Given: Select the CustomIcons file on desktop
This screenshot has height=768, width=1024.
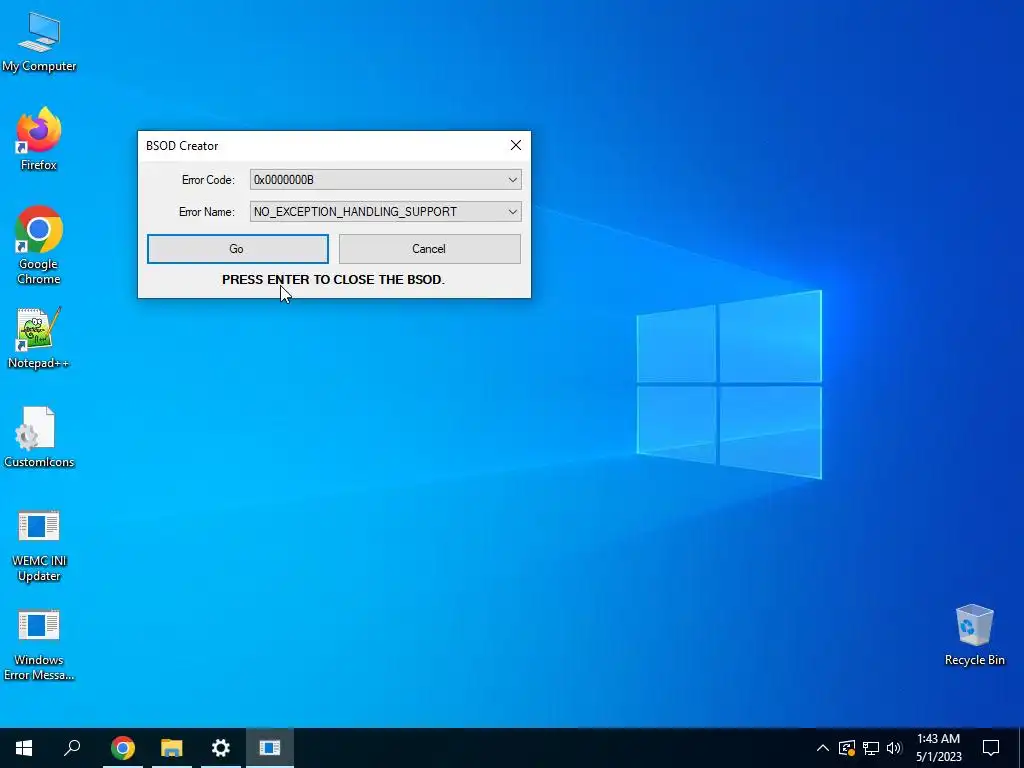Looking at the screenshot, I should point(39,438).
